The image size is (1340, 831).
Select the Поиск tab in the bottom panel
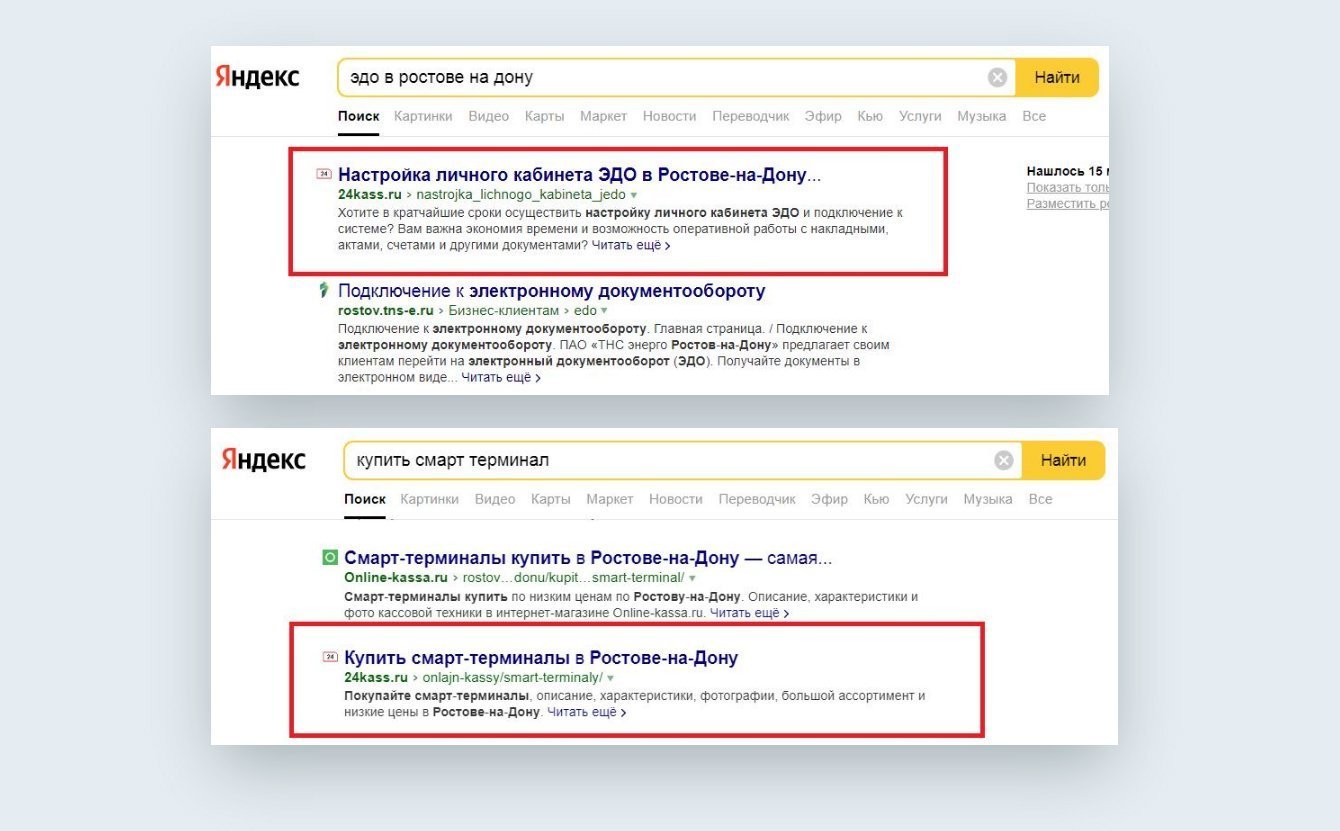(365, 499)
